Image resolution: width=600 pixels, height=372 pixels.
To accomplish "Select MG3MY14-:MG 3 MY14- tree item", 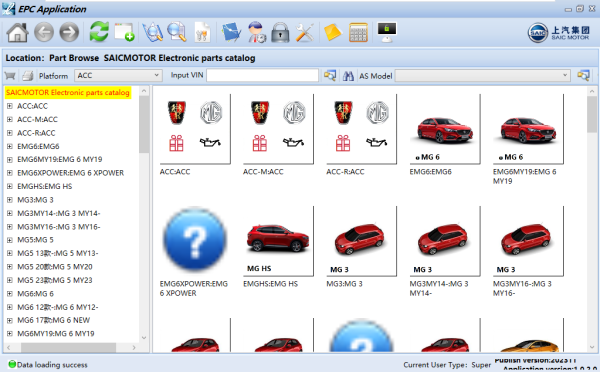I will point(59,213).
